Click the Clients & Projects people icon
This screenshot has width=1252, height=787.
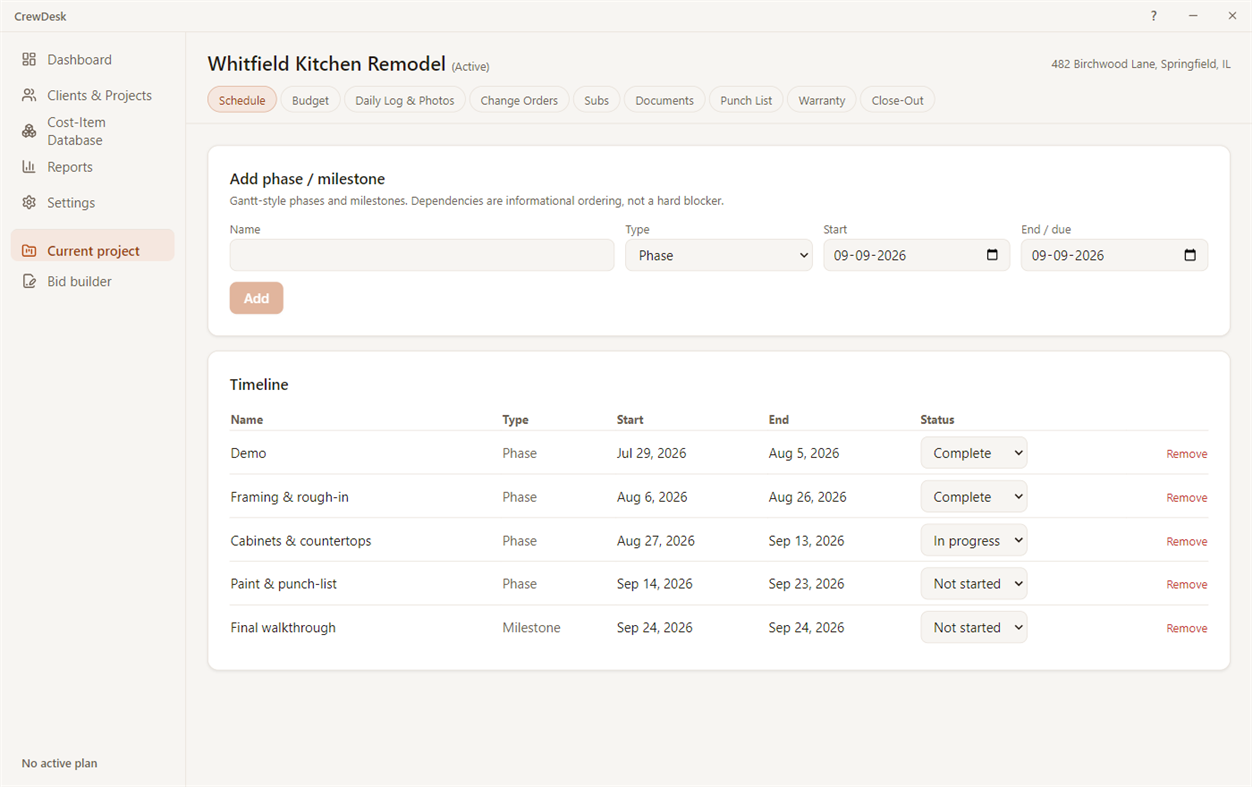point(29,95)
